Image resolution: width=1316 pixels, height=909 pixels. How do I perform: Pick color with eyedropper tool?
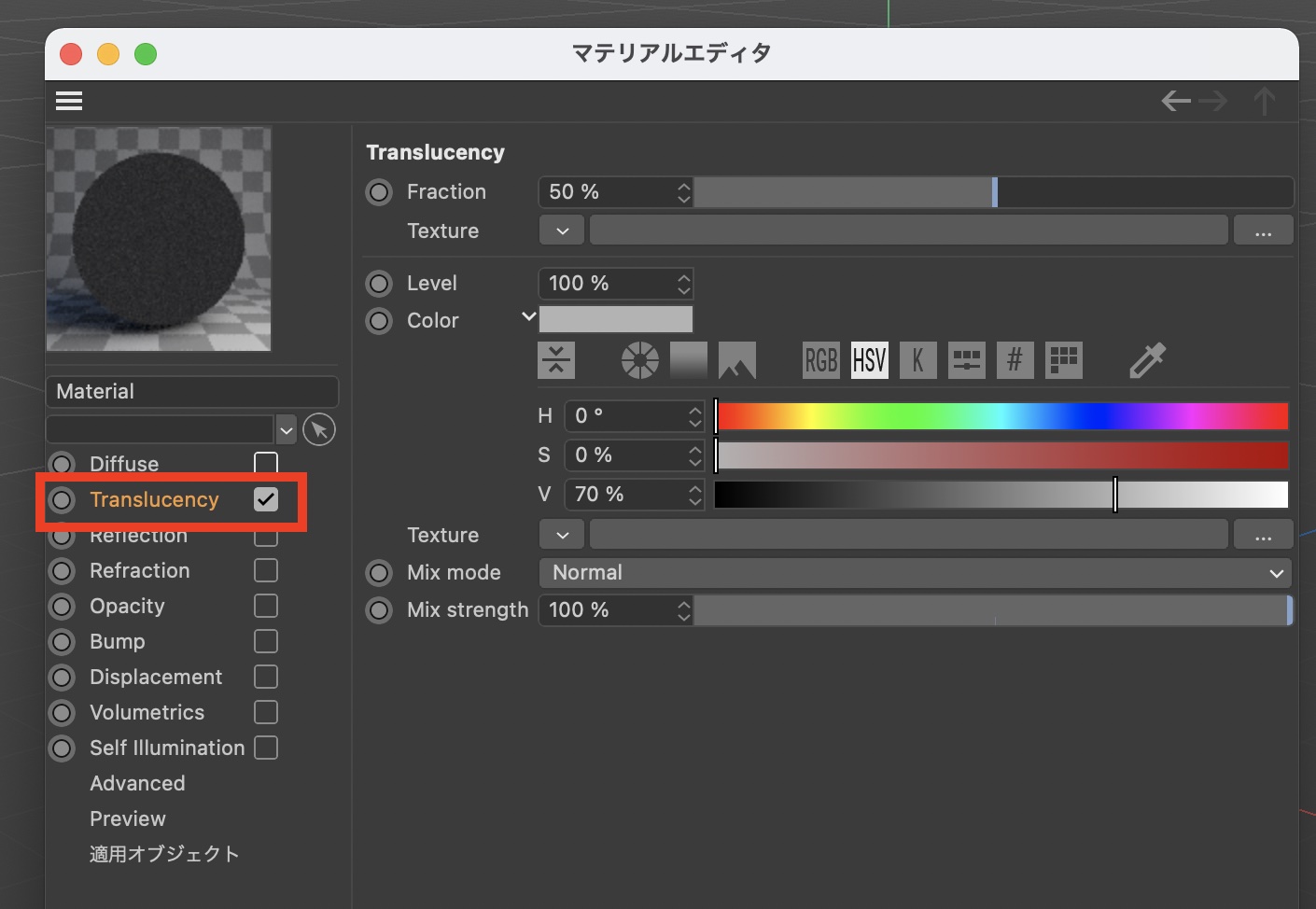pos(1147,360)
